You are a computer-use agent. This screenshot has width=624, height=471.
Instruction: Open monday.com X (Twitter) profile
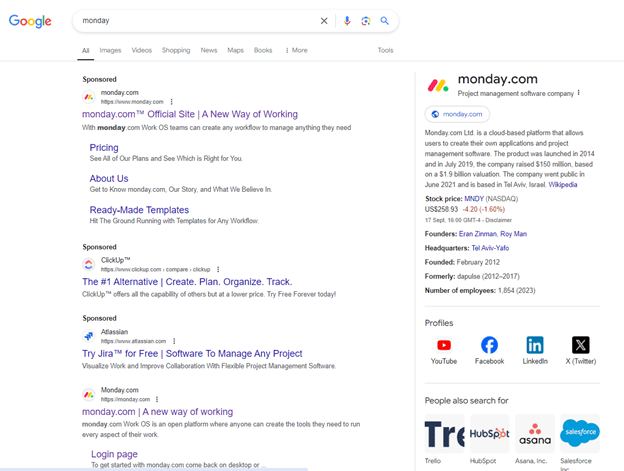coord(581,350)
